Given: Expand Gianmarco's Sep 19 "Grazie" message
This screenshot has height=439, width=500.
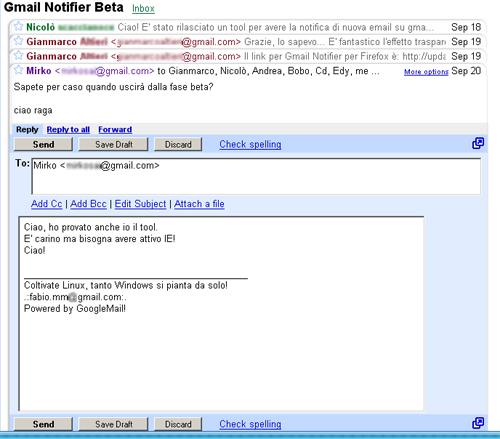Looking at the screenshot, I should (x=247, y=42).
